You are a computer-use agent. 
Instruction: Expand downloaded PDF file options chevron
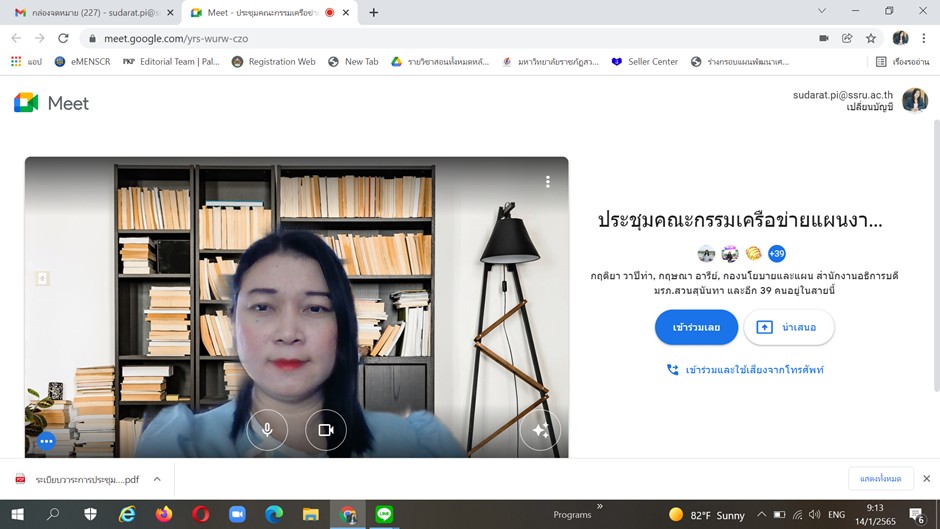157,479
